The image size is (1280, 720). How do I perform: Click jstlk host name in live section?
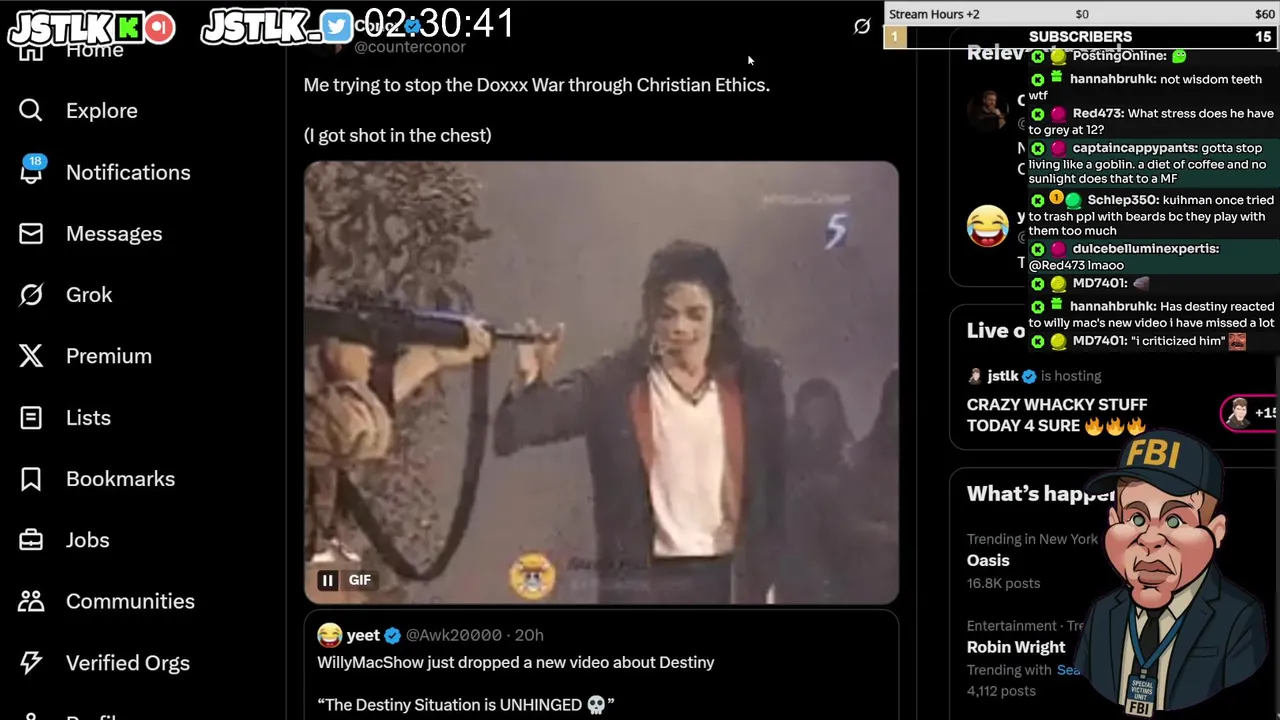click(x=1003, y=376)
